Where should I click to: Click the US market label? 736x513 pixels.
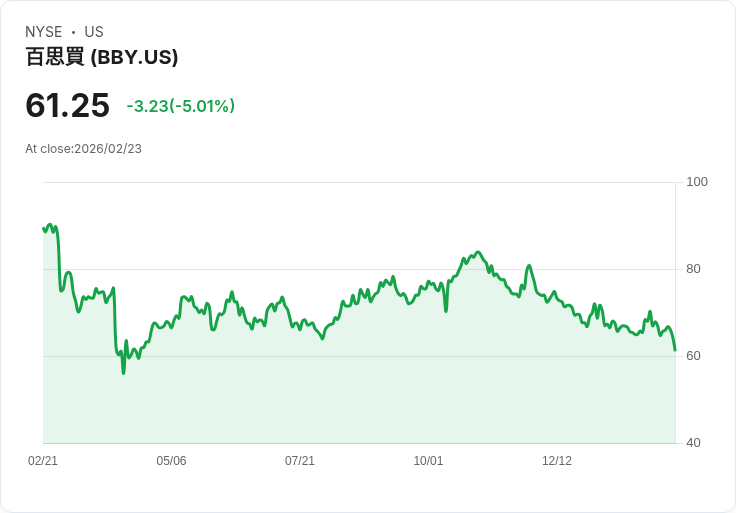[94, 32]
